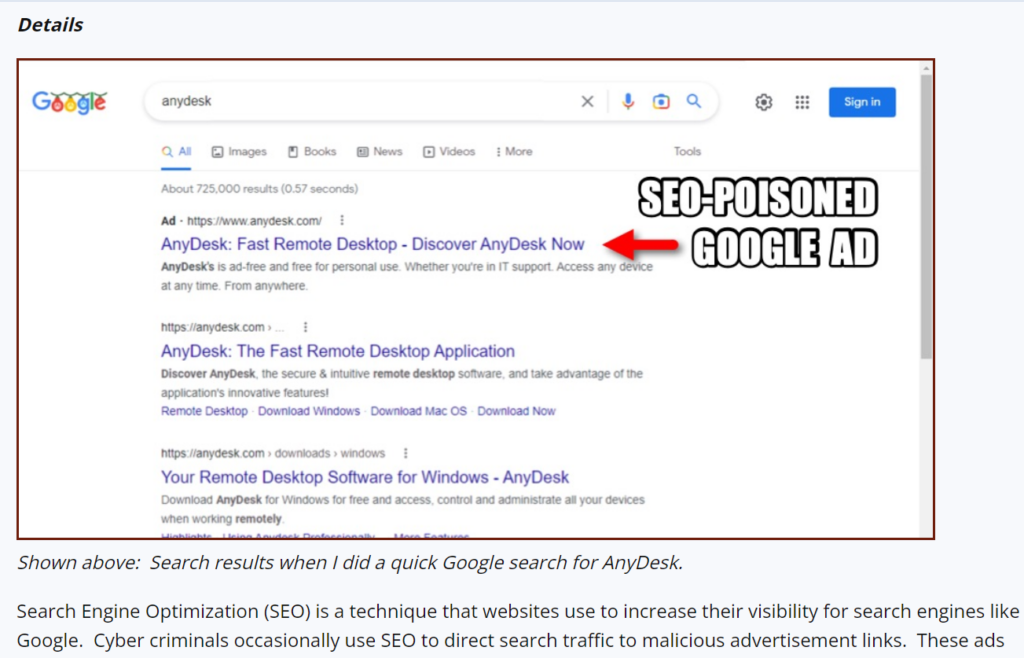Click the About 725,000 results text

259,189
